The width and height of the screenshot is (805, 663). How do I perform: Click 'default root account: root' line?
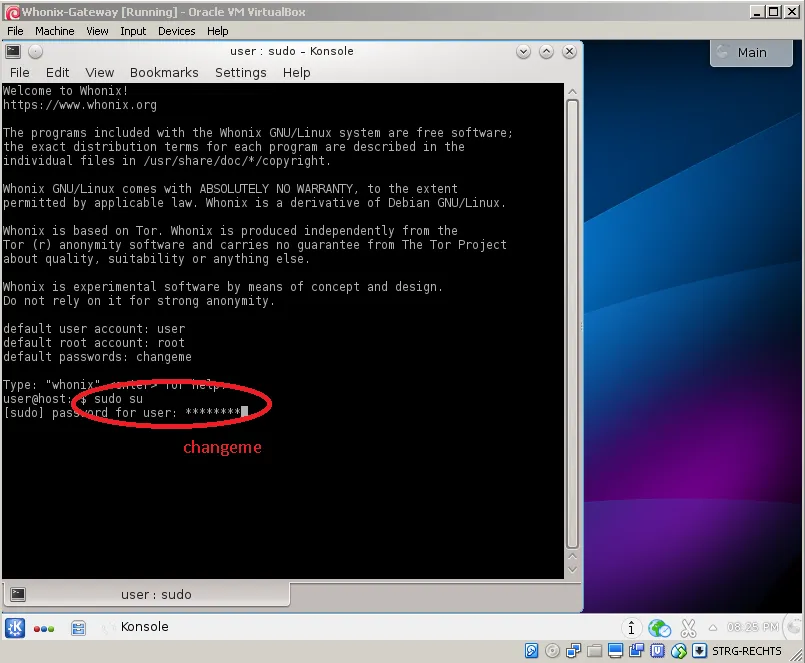click(94, 343)
